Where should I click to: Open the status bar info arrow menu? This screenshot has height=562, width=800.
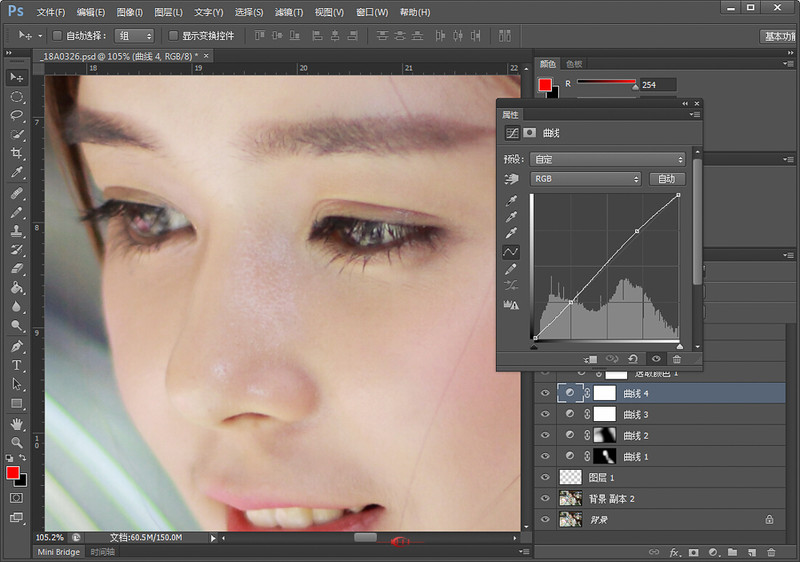click(213, 538)
